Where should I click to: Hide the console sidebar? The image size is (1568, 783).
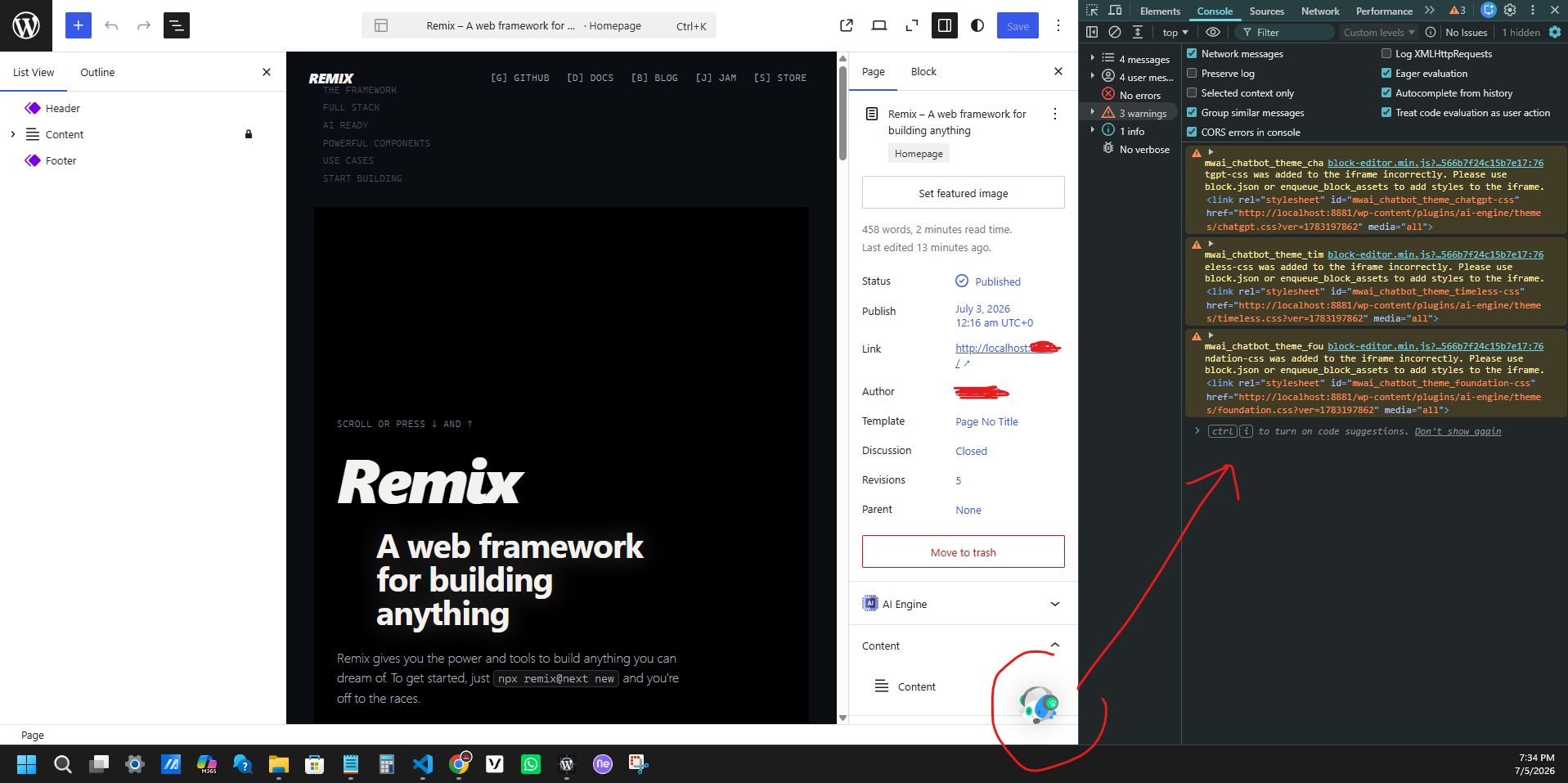(1092, 32)
